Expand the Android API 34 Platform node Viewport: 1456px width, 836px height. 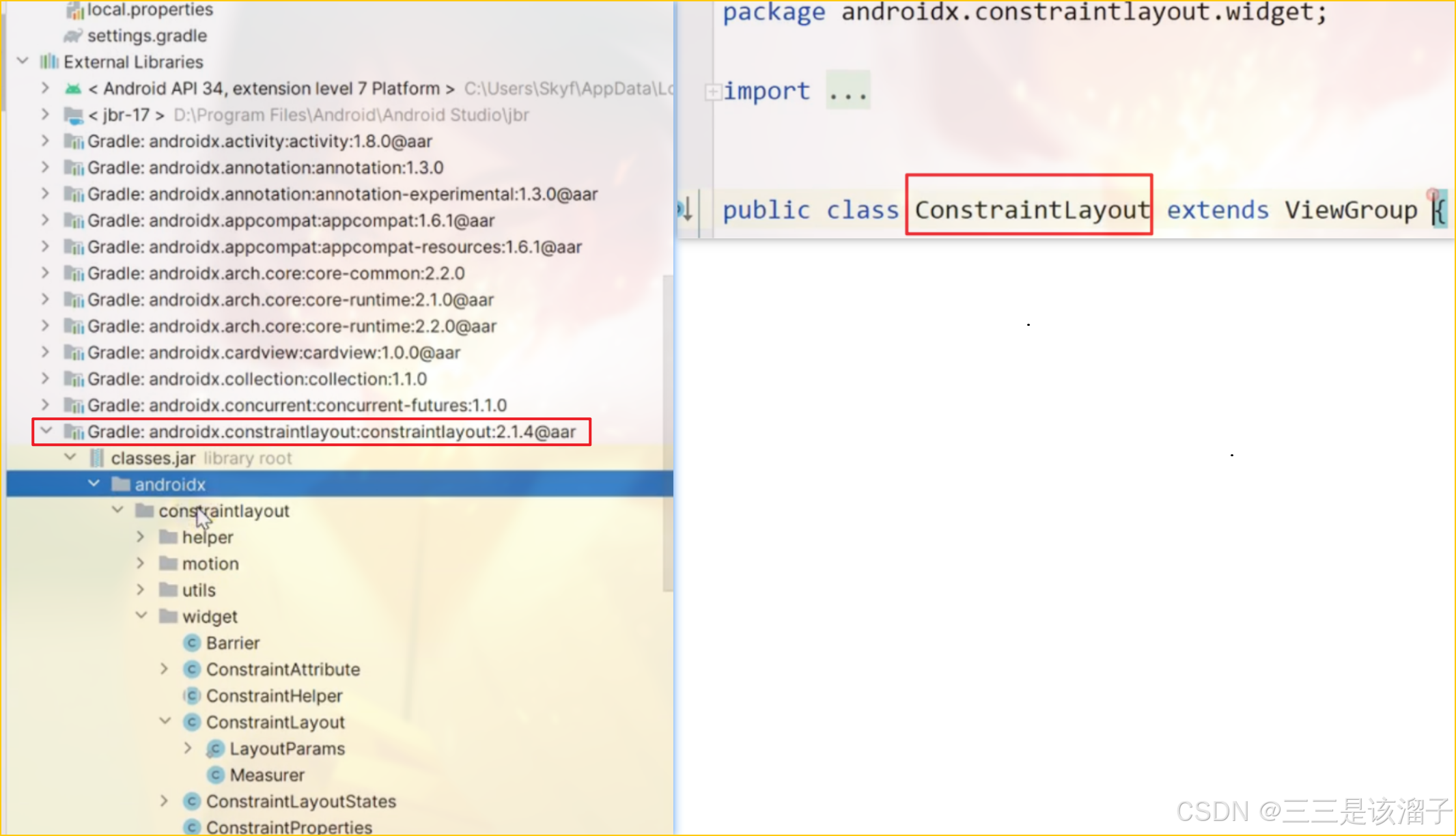tap(45, 88)
